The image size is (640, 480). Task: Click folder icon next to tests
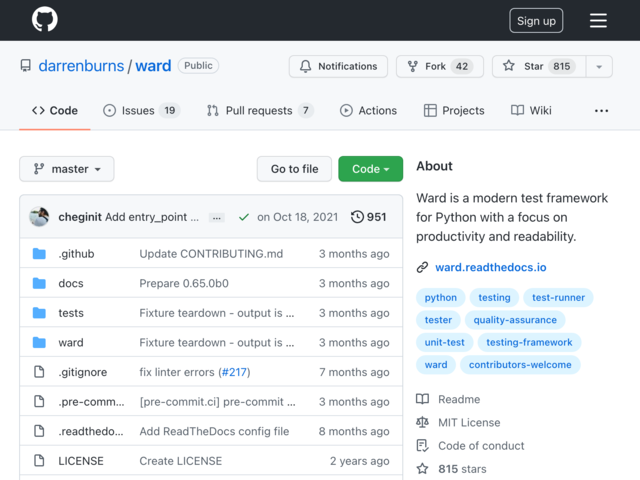coord(39,313)
